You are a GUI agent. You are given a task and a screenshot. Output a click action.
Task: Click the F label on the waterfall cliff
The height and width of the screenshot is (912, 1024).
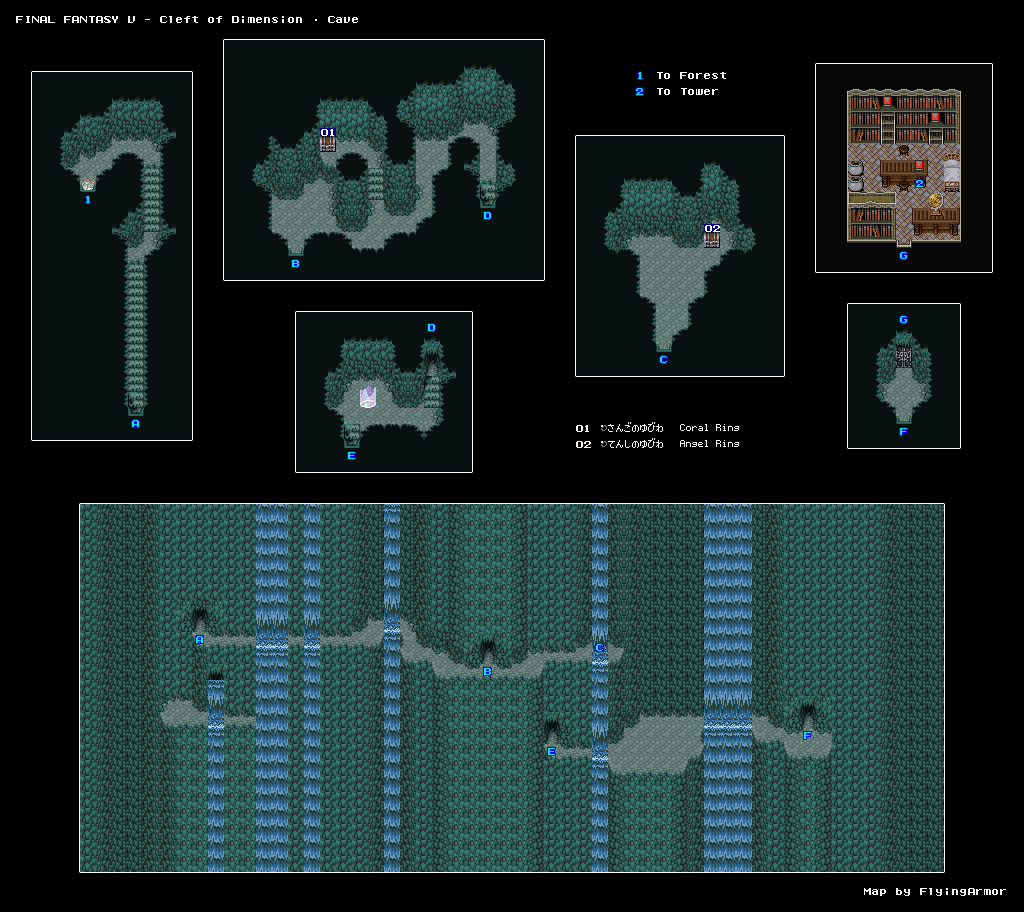coord(807,736)
